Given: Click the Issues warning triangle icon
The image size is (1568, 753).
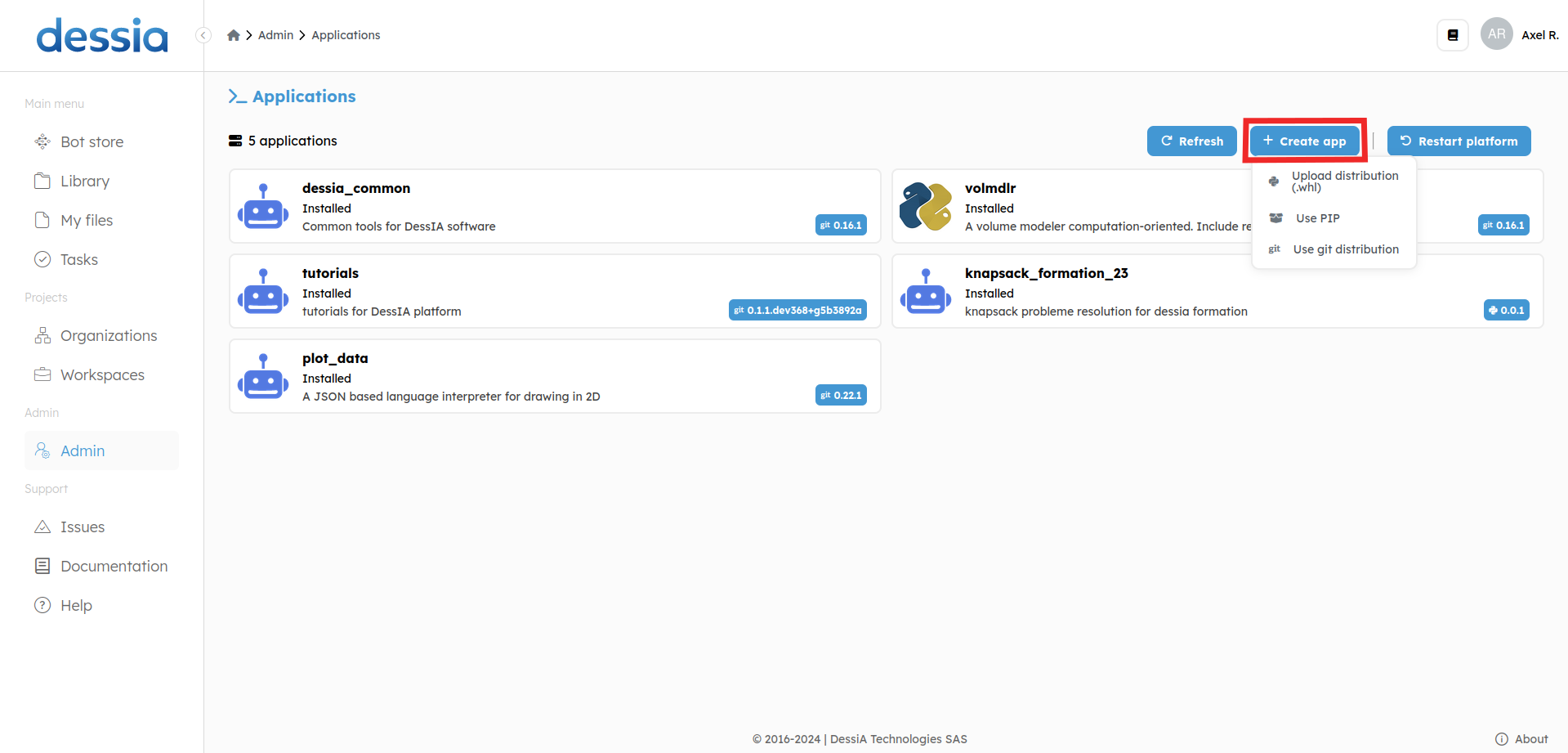Looking at the screenshot, I should (x=42, y=527).
